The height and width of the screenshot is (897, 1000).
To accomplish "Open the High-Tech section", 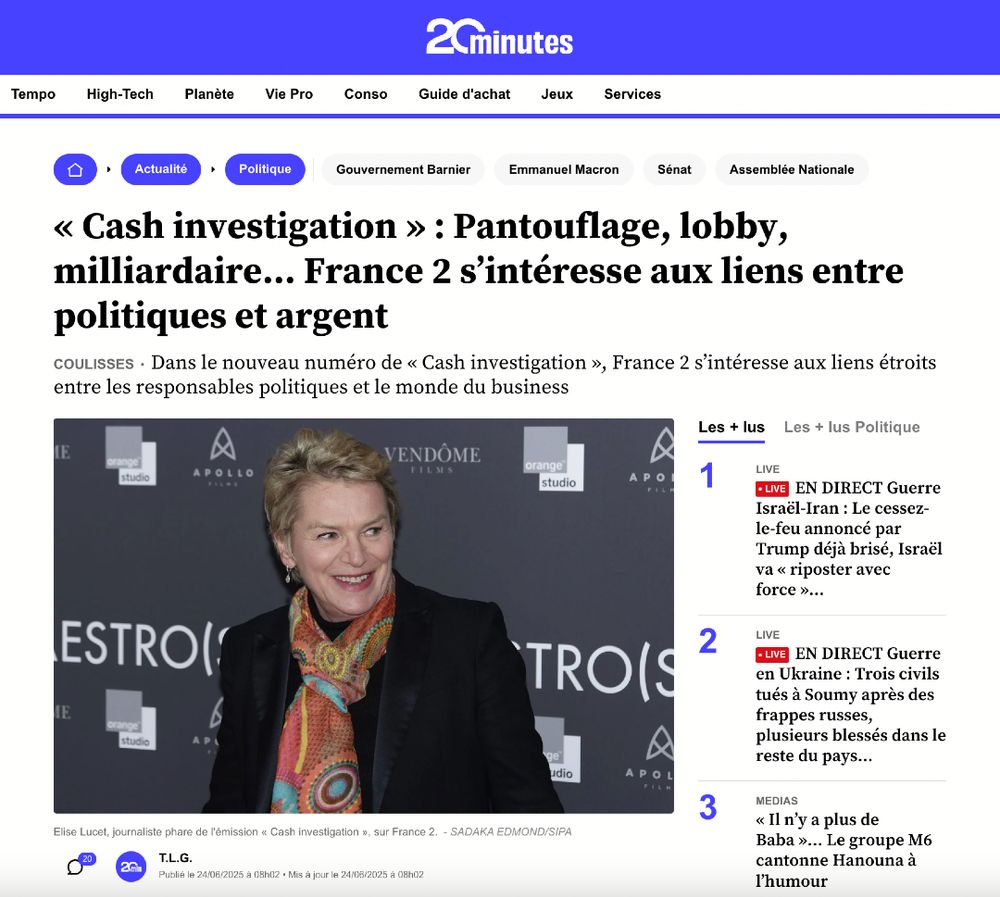I will point(120,94).
